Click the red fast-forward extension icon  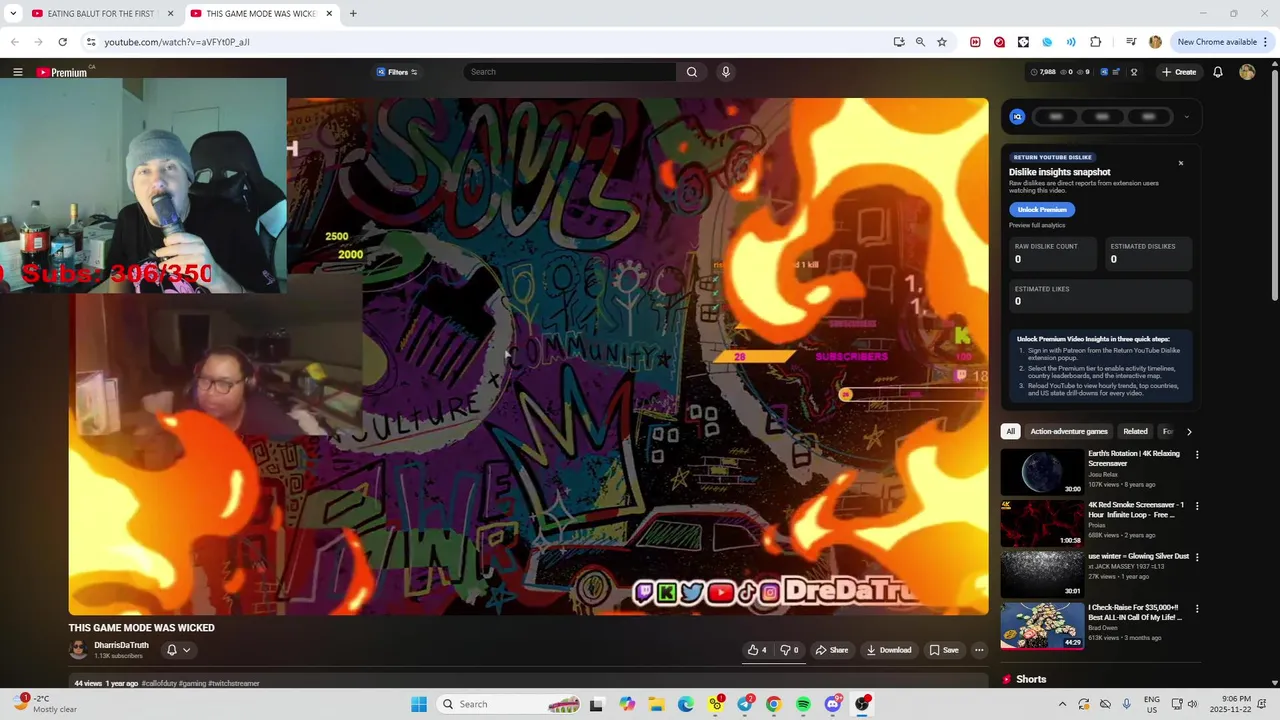[975, 42]
